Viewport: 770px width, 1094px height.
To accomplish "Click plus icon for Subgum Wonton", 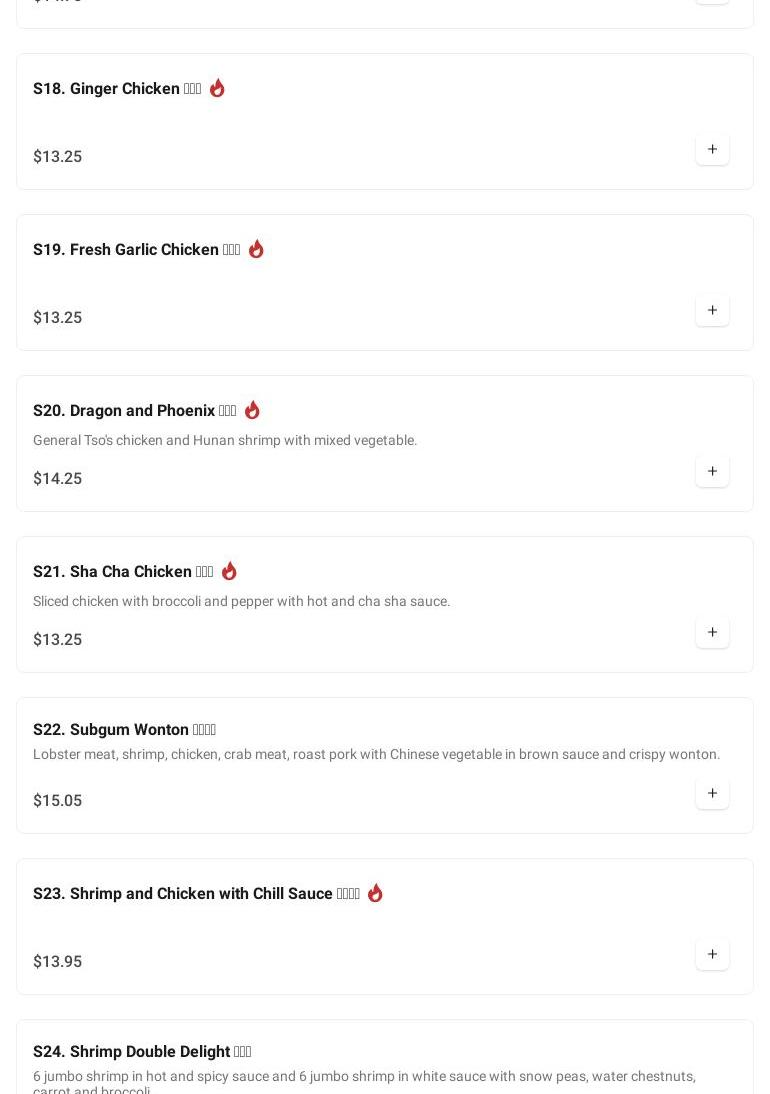I will pyautogui.click(x=712, y=794).
